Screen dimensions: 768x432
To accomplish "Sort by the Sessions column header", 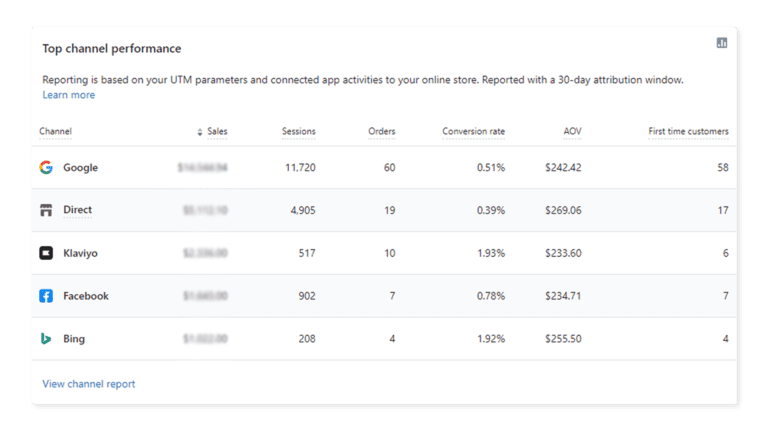I will (298, 131).
